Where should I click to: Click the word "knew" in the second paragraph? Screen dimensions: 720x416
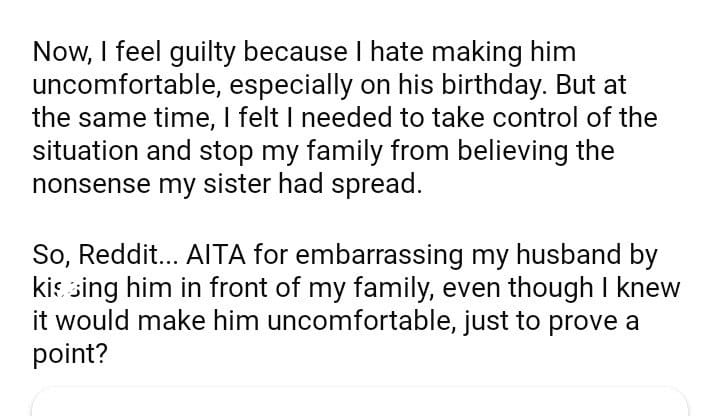coord(652,288)
